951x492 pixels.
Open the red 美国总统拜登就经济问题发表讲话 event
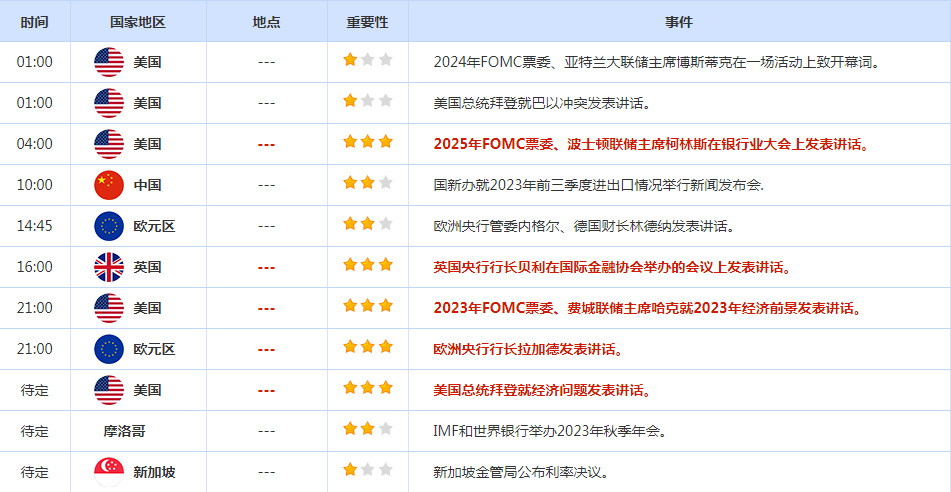point(545,390)
